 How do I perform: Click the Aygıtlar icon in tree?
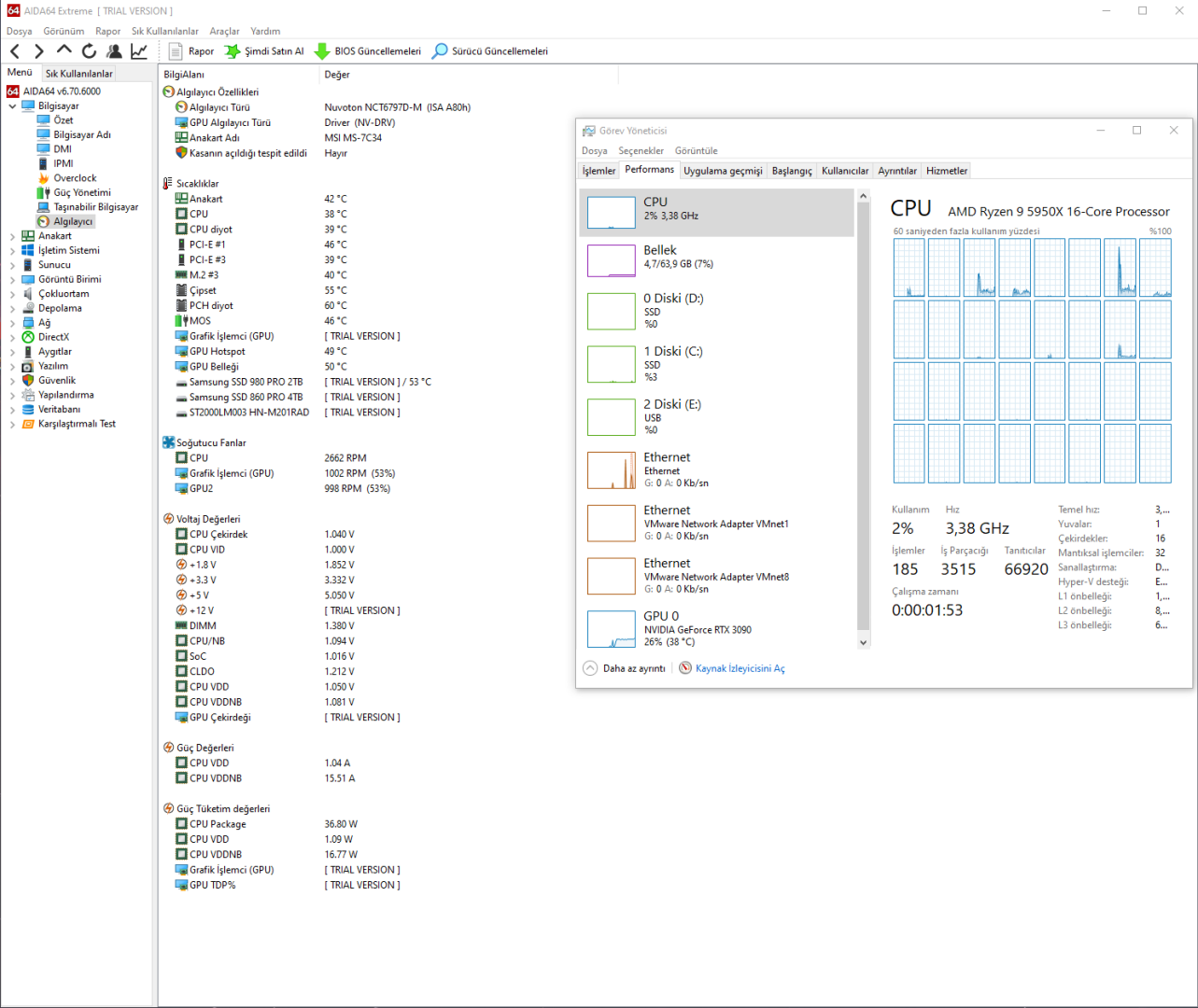click(x=28, y=352)
